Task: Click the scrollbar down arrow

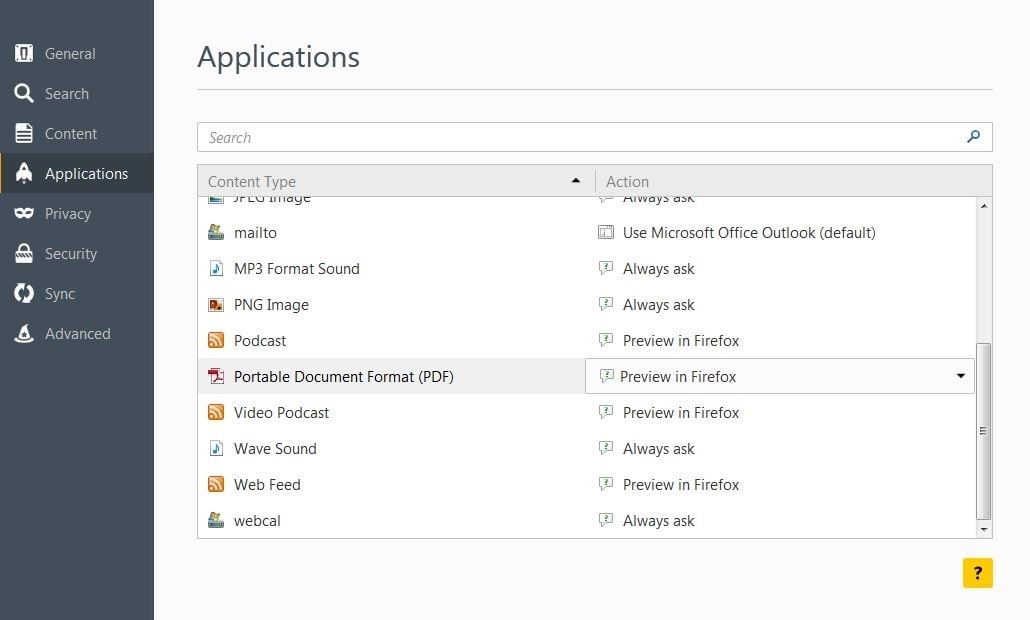Action: tap(983, 529)
